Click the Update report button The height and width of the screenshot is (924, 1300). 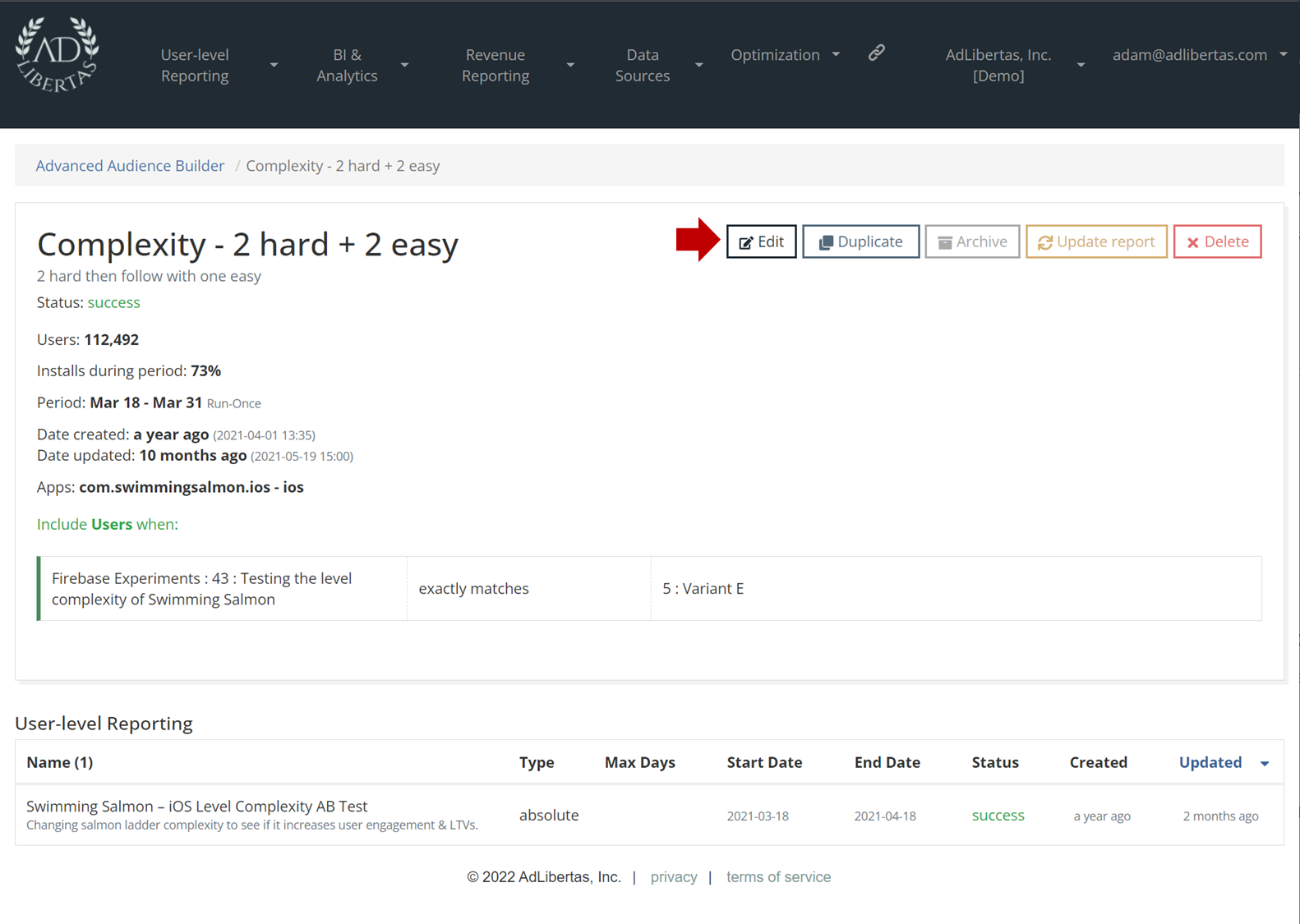(x=1096, y=241)
